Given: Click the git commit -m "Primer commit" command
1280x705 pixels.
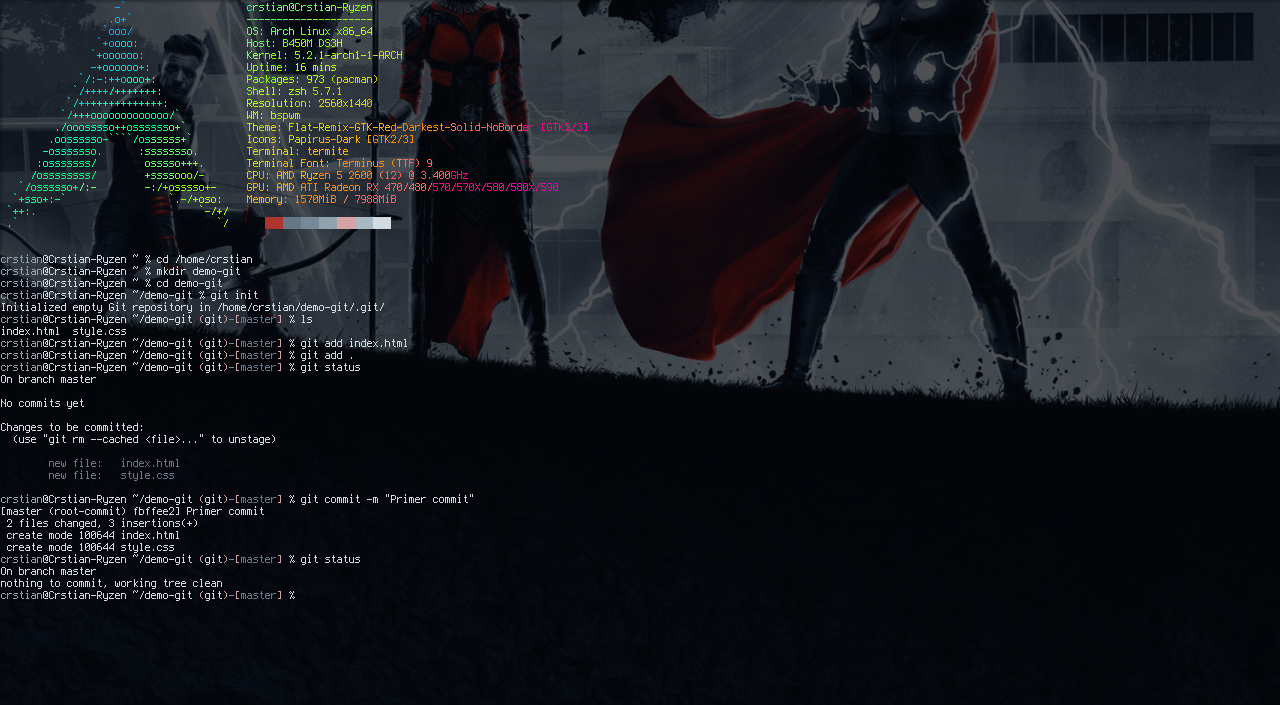Looking at the screenshot, I should [x=237, y=499].
